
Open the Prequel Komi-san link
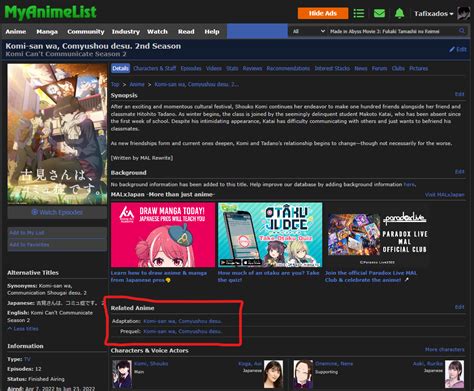click(182, 331)
